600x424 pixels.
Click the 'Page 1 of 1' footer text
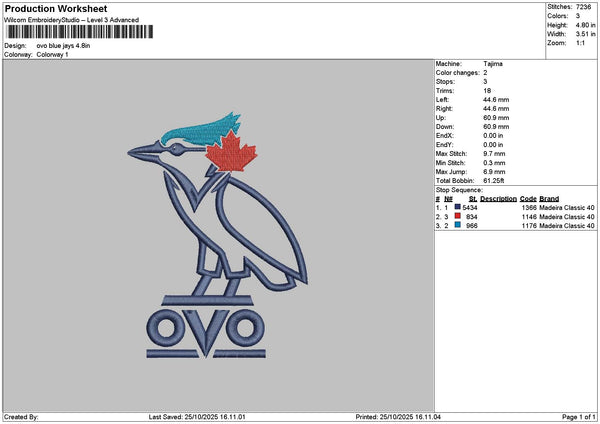click(579, 417)
